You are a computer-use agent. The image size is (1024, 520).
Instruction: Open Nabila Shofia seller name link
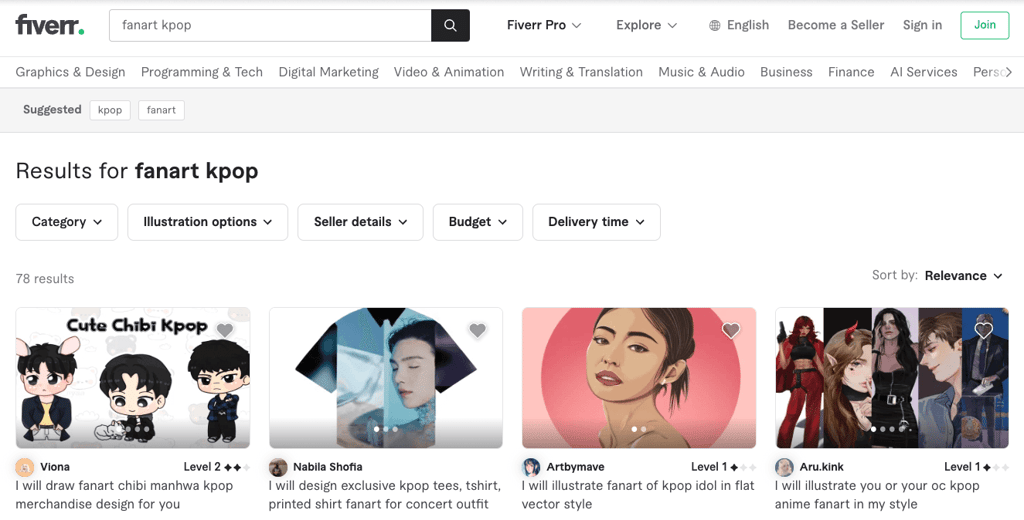click(328, 467)
